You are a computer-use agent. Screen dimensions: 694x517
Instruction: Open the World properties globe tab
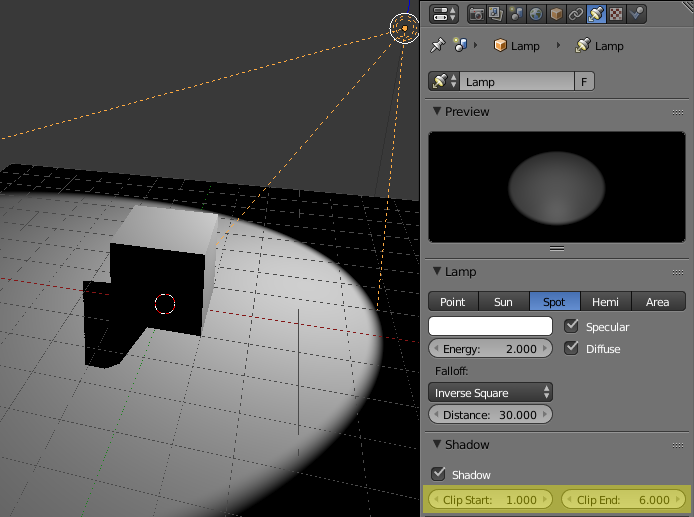click(x=536, y=14)
